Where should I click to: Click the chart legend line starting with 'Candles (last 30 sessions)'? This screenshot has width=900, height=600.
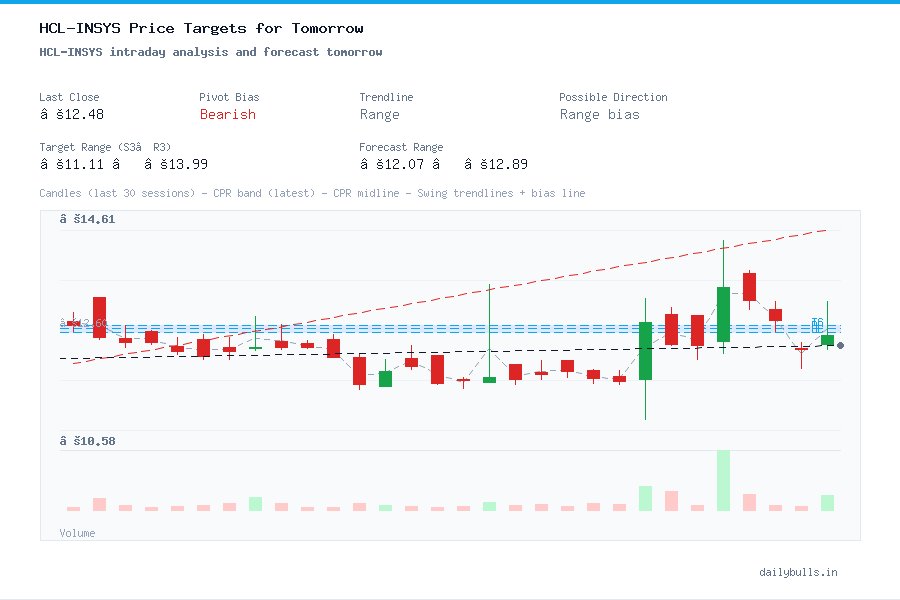(x=312, y=193)
